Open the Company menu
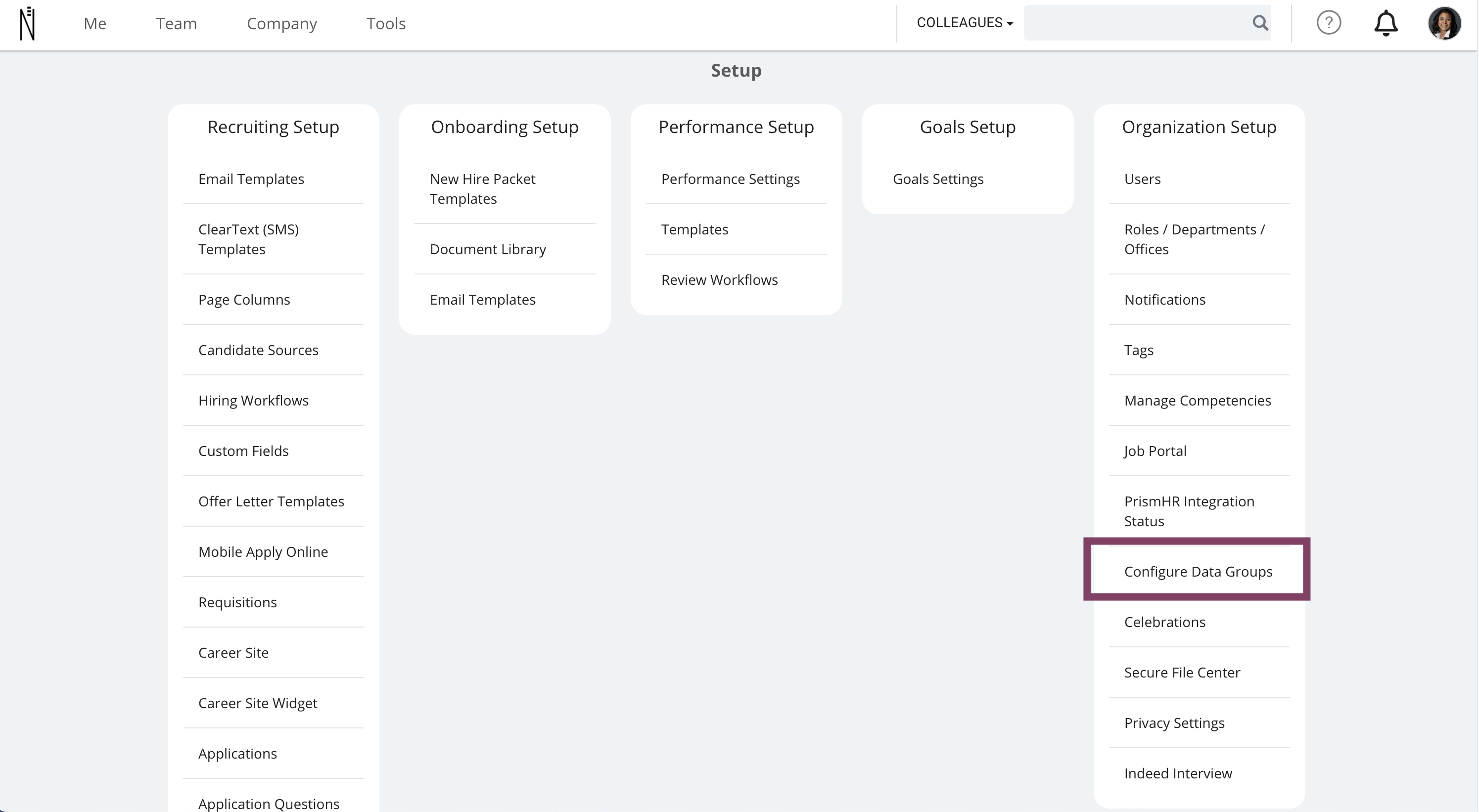Viewport: 1479px width, 812px height. click(281, 24)
